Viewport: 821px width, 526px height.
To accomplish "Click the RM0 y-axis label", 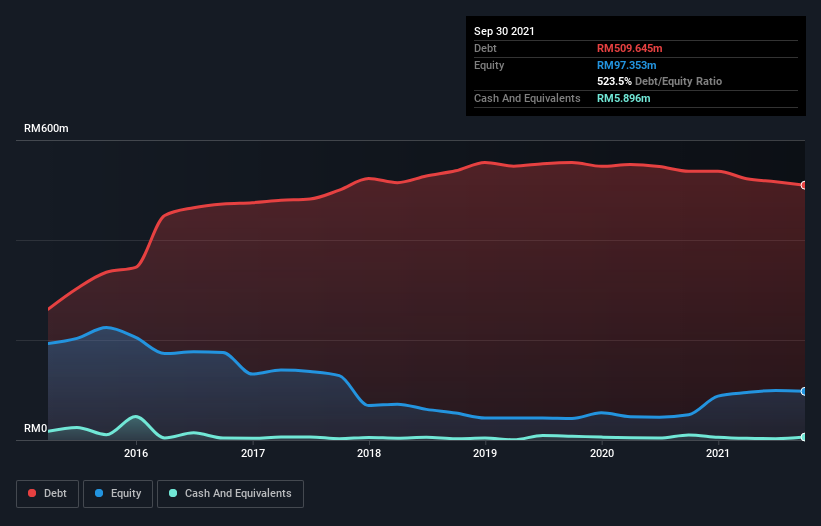I will (36, 428).
